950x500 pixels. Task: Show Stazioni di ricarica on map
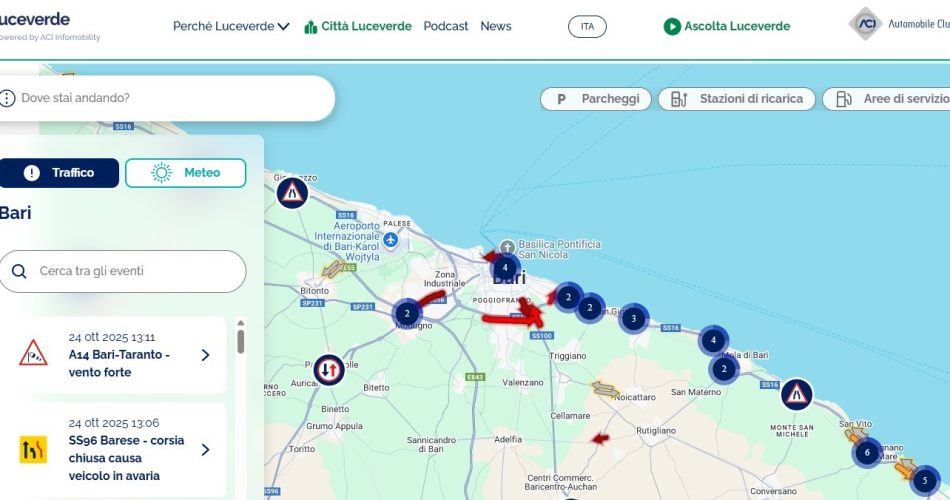point(737,99)
